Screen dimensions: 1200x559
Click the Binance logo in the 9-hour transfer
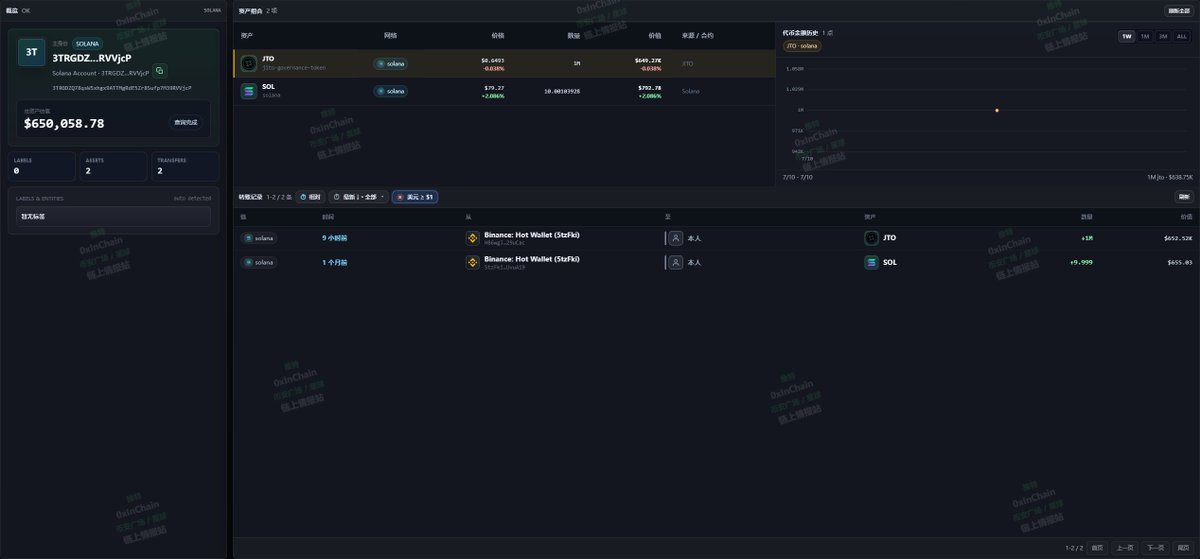pyautogui.click(x=473, y=238)
